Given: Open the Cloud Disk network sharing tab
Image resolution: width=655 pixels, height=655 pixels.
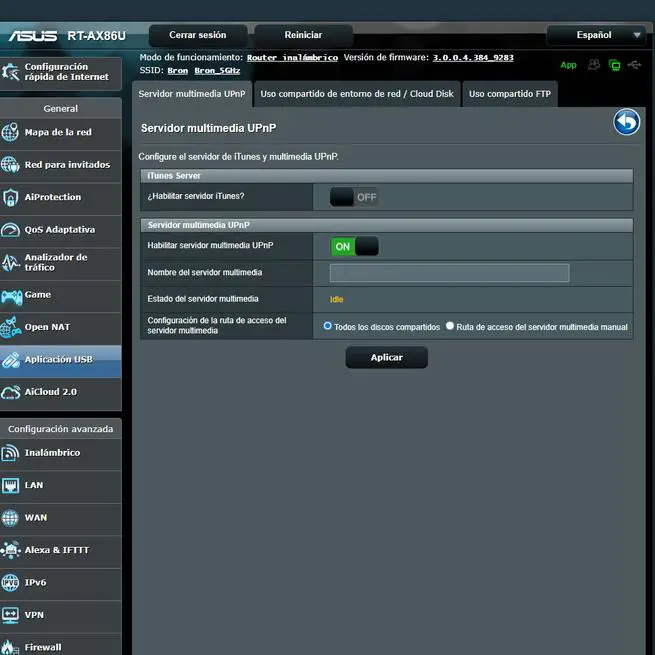Looking at the screenshot, I should pos(357,94).
